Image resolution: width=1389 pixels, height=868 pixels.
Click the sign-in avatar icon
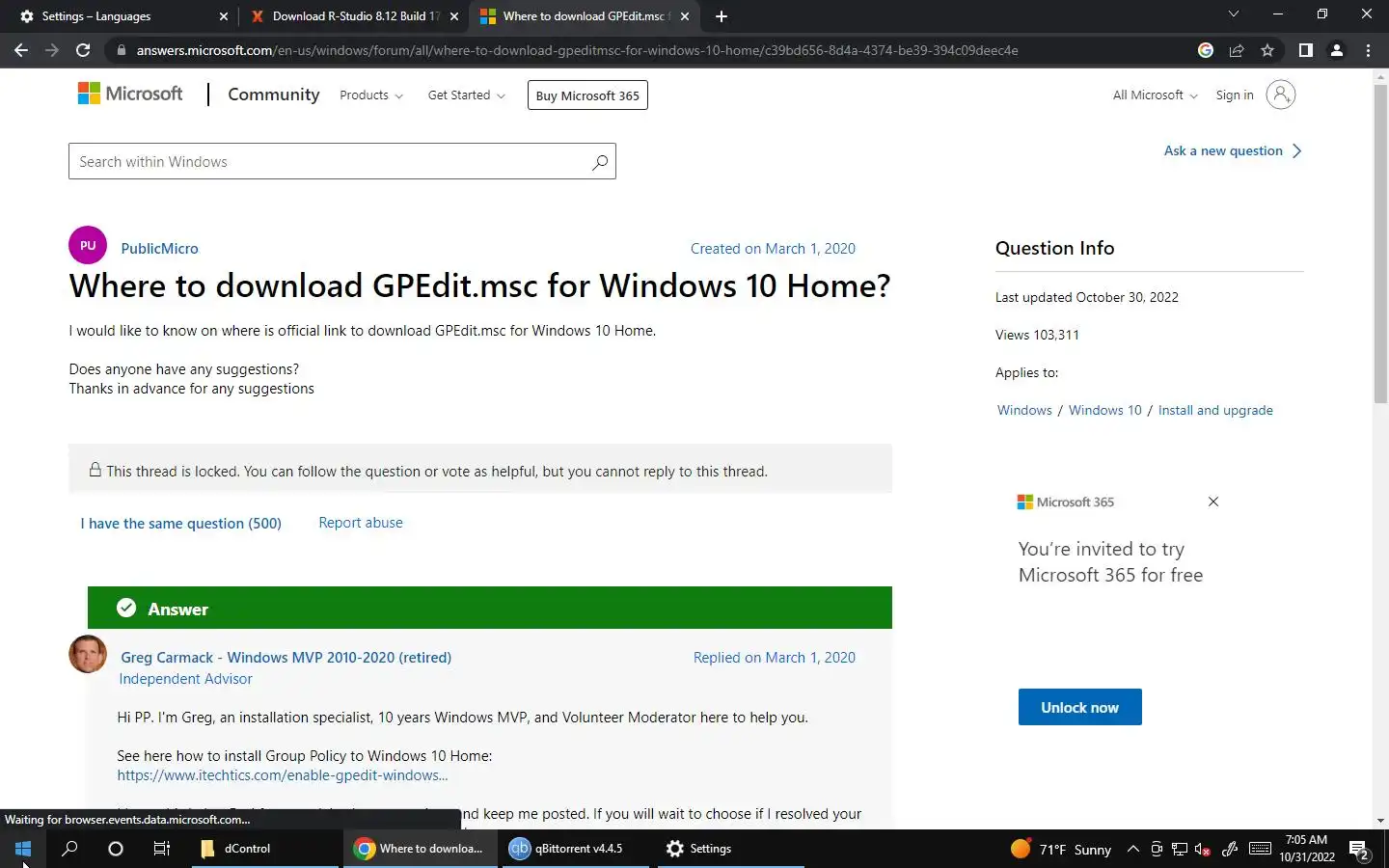[1280, 95]
